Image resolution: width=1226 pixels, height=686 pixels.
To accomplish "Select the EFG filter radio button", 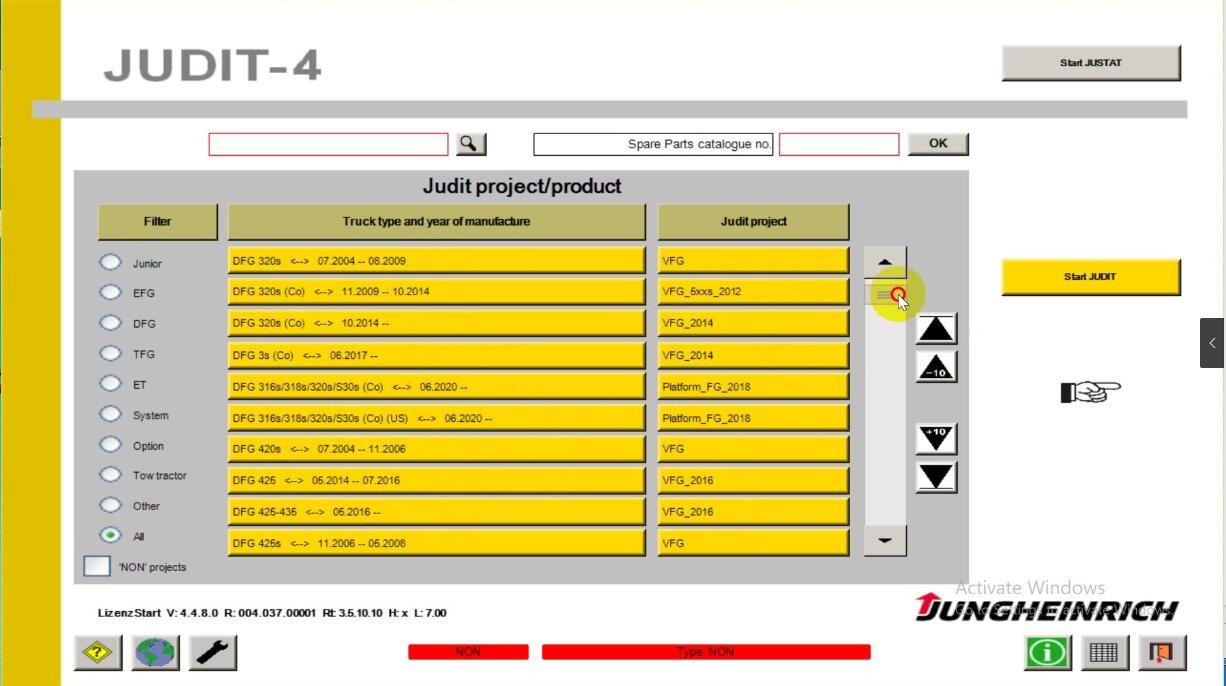I will 110,293.
